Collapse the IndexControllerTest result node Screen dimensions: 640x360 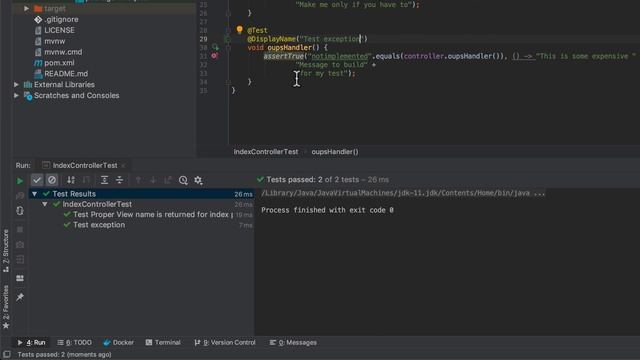pyautogui.click(x=44, y=204)
